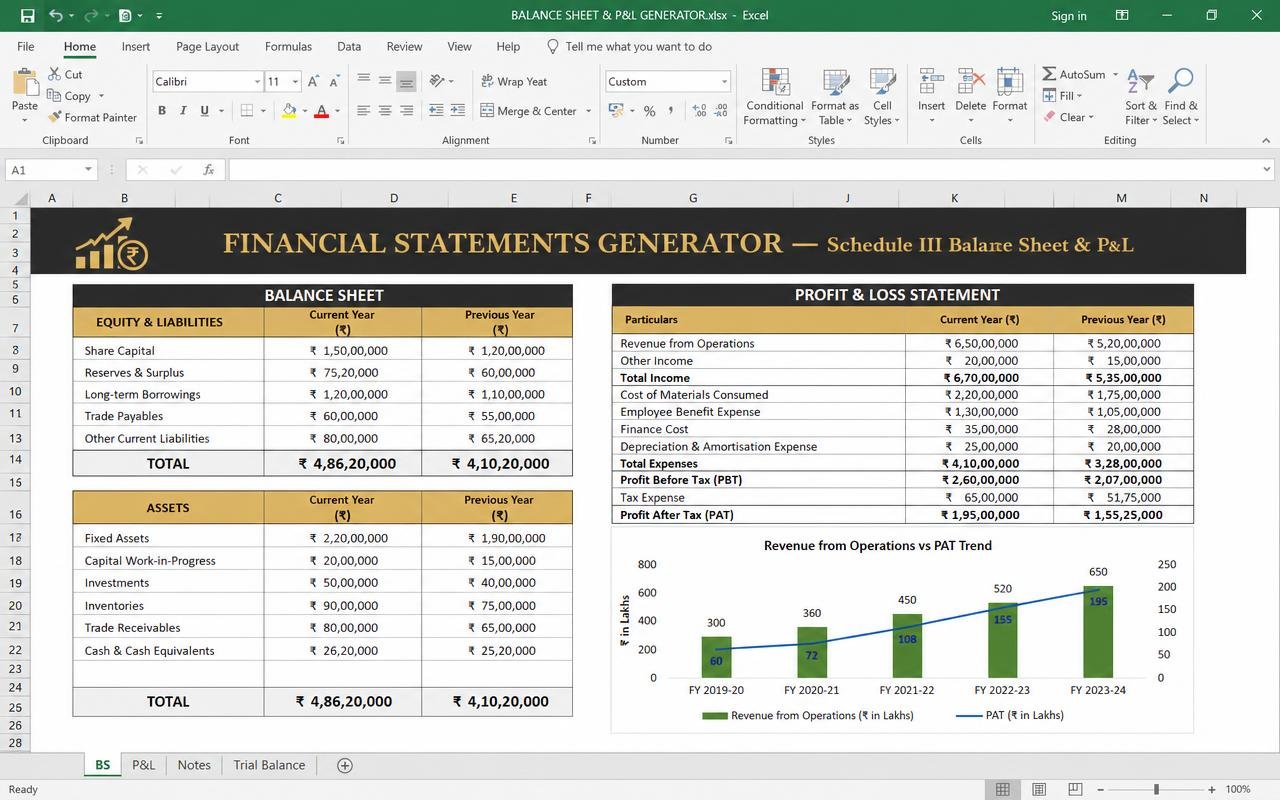Expand the formula bar with the chevron
Screen dimensions: 1280x800
tap(1267, 170)
